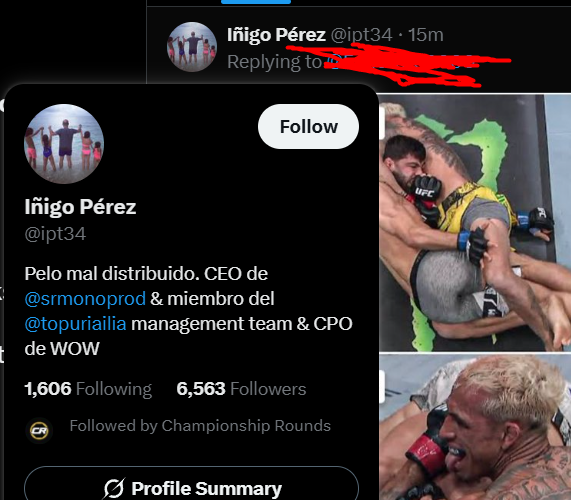Click the small tweet author avatar

click(x=192, y=47)
